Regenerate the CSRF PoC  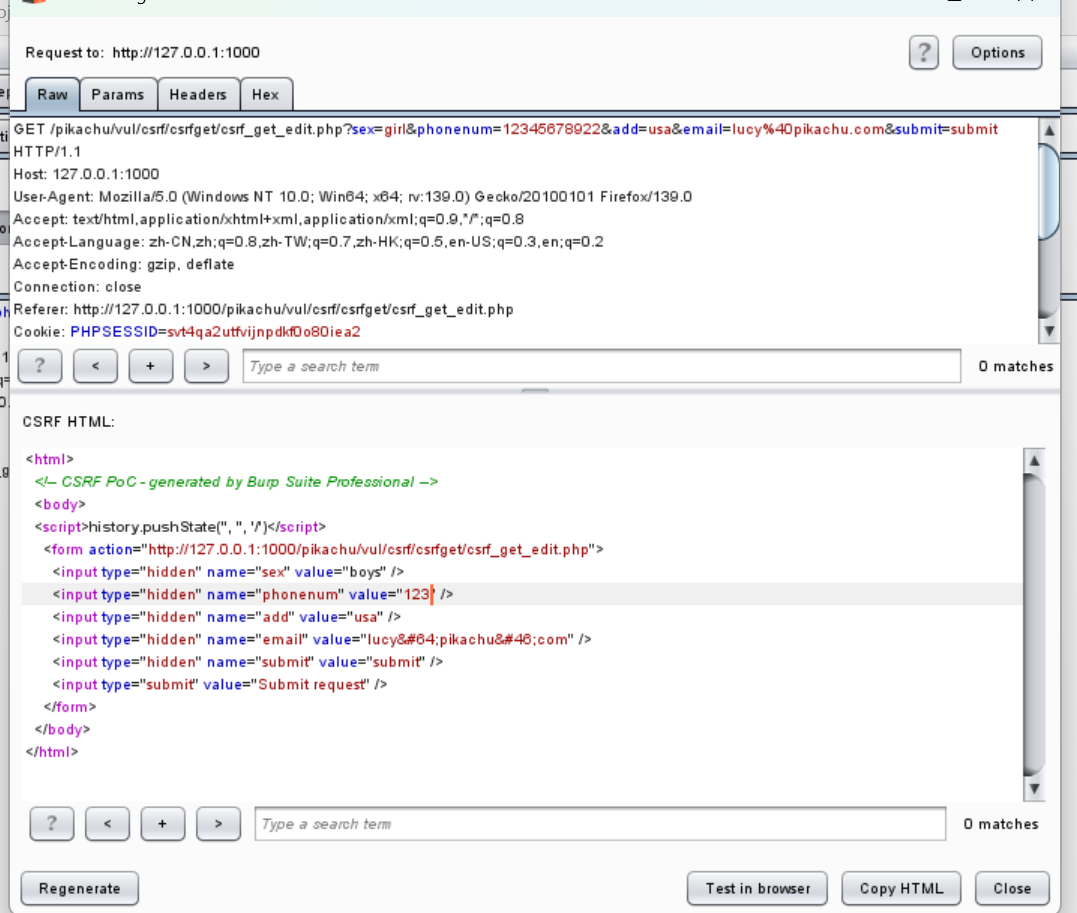coord(80,888)
